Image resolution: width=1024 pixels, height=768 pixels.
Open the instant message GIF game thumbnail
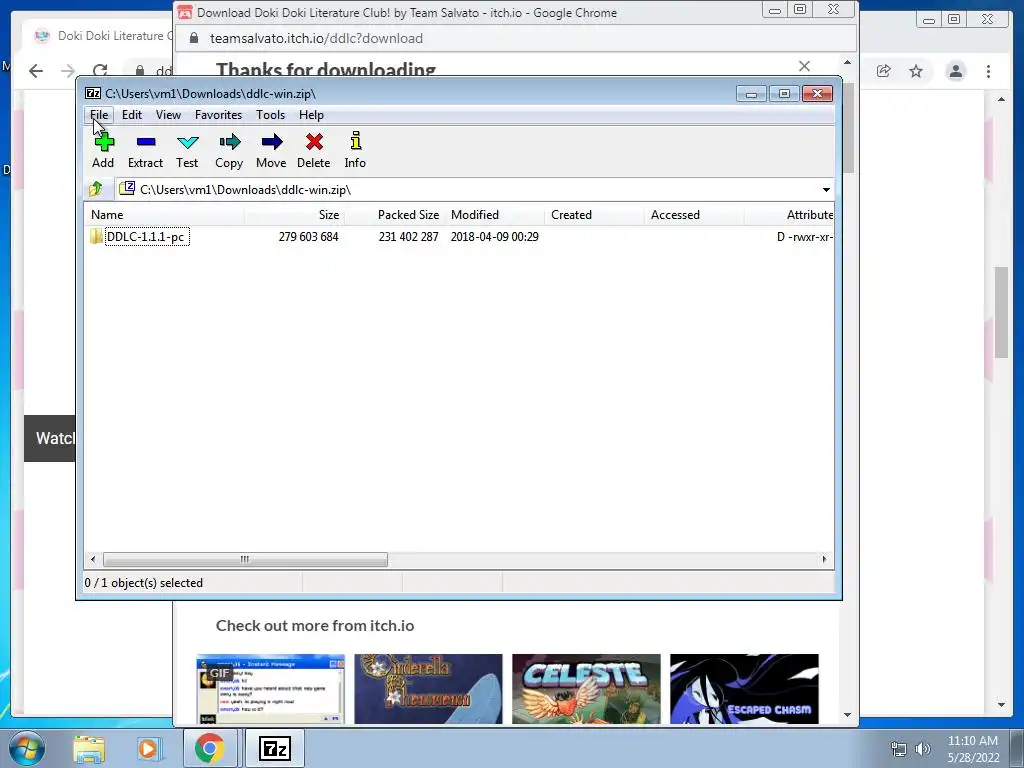click(x=270, y=688)
